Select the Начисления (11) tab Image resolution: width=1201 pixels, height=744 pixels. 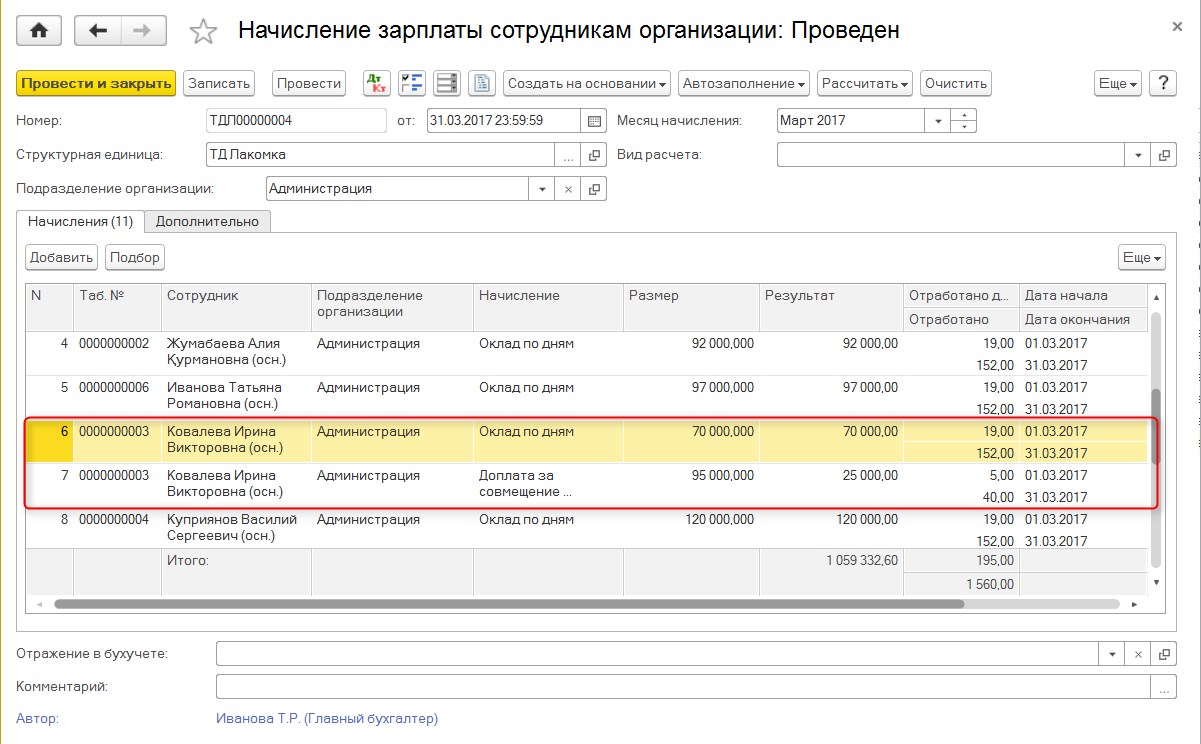pos(80,221)
